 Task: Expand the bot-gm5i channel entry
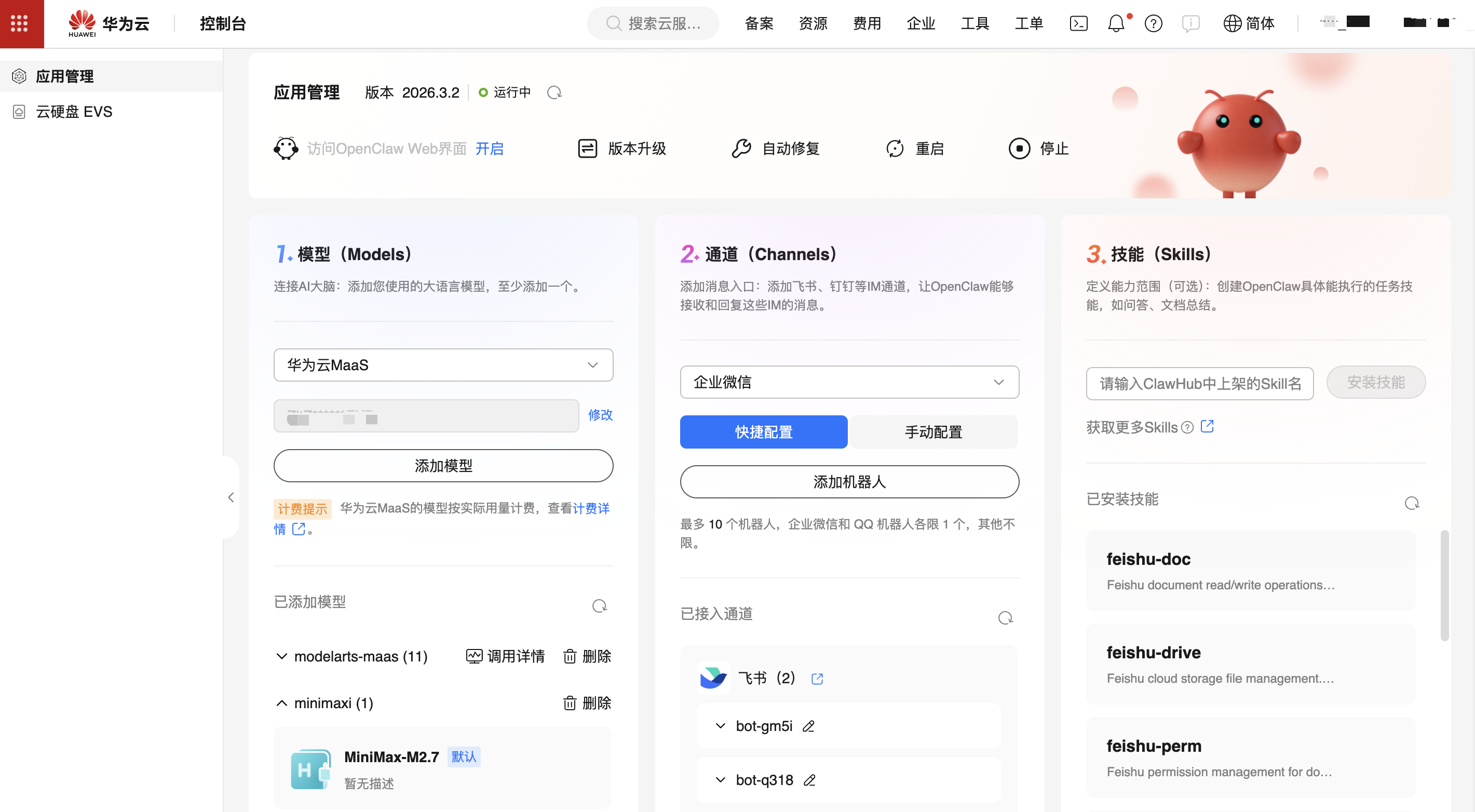point(720,726)
